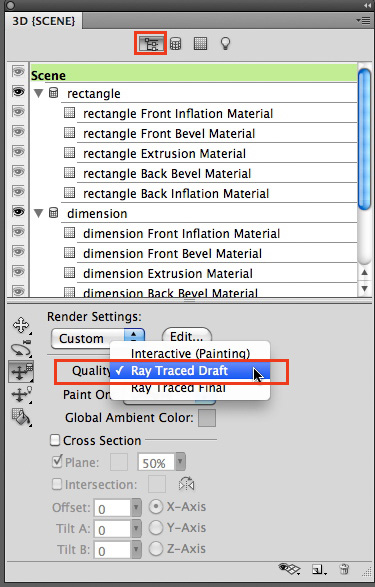Collapse the rectangle mesh disclosure triangle
The image size is (375, 587).
pos(39,93)
